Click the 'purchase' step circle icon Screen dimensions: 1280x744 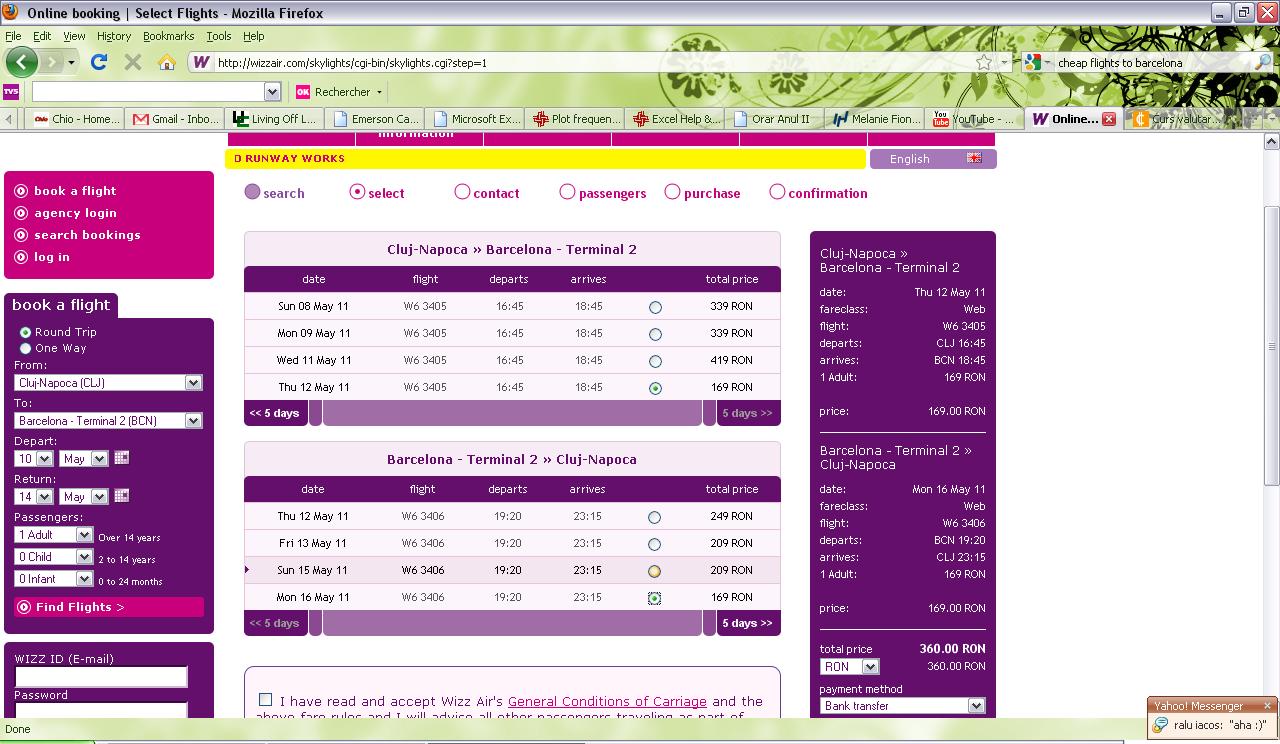point(672,192)
